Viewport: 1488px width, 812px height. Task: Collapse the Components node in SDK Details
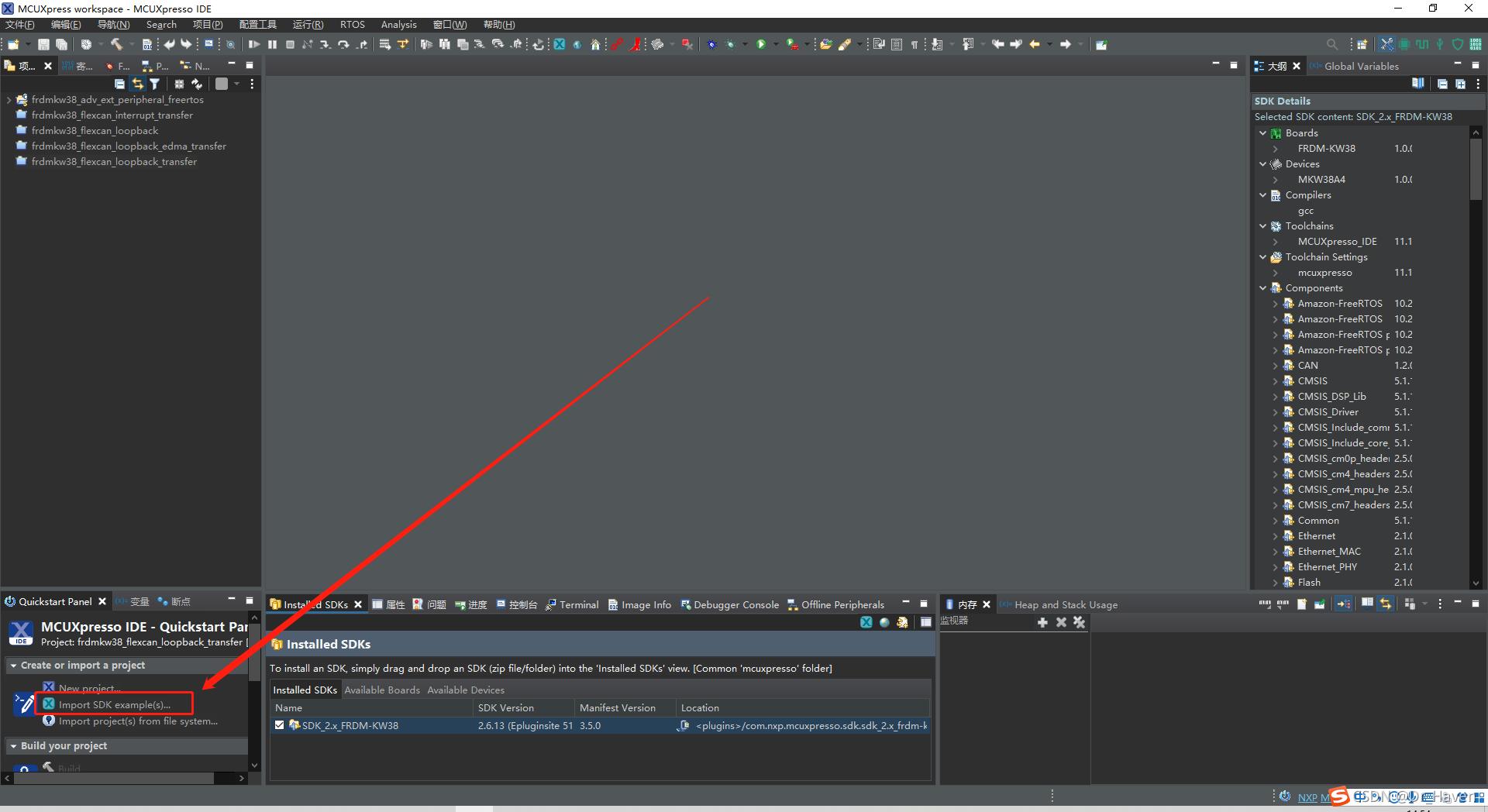[x=1262, y=288]
